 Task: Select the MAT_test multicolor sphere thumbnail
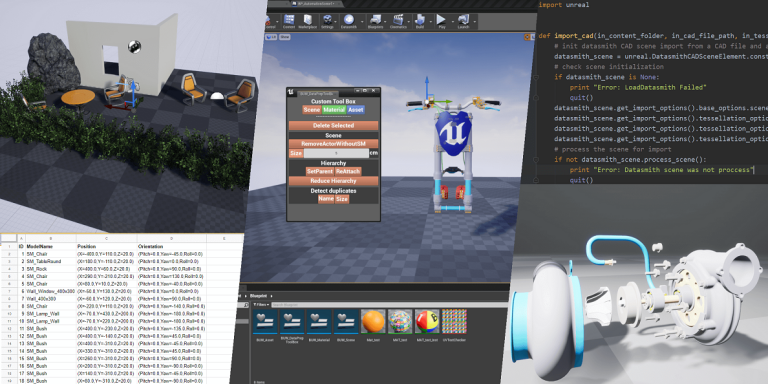tap(400, 322)
